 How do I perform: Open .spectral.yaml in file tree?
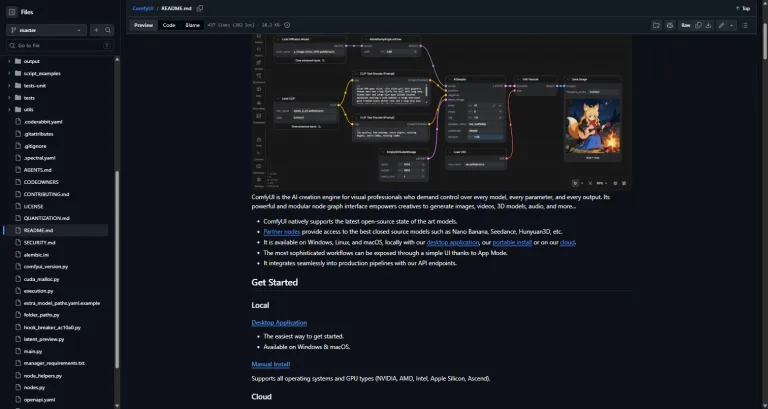point(40,158)
